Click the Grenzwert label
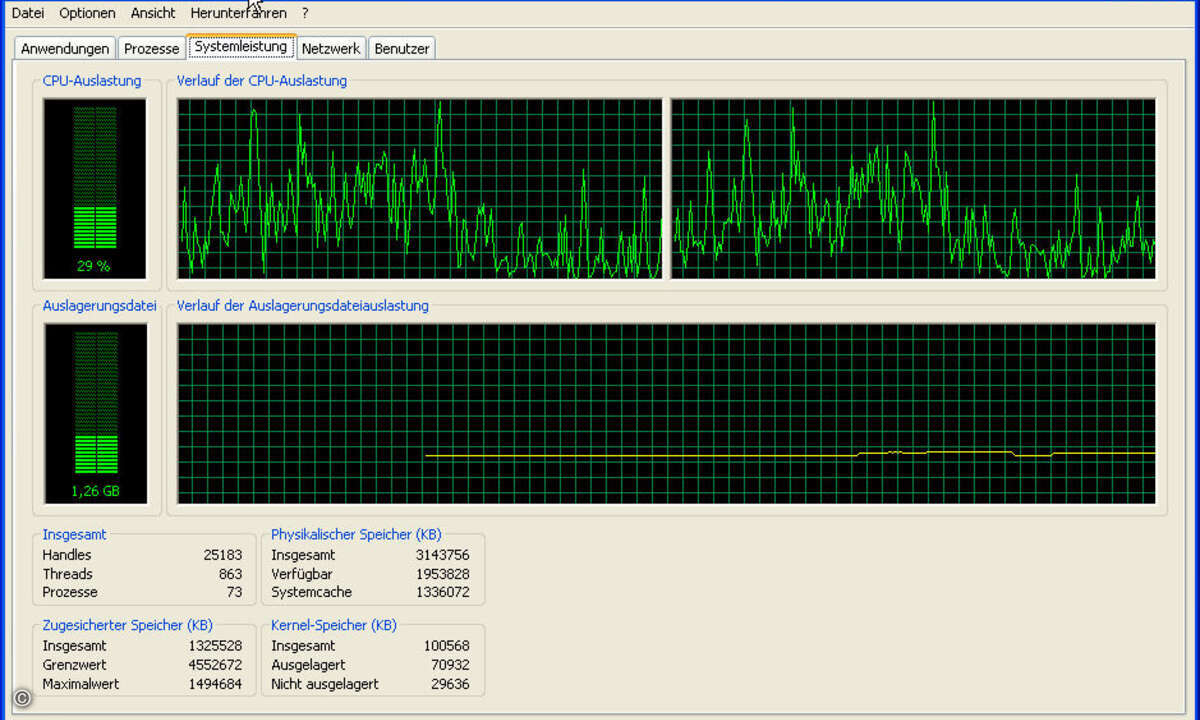 [74, 665]
